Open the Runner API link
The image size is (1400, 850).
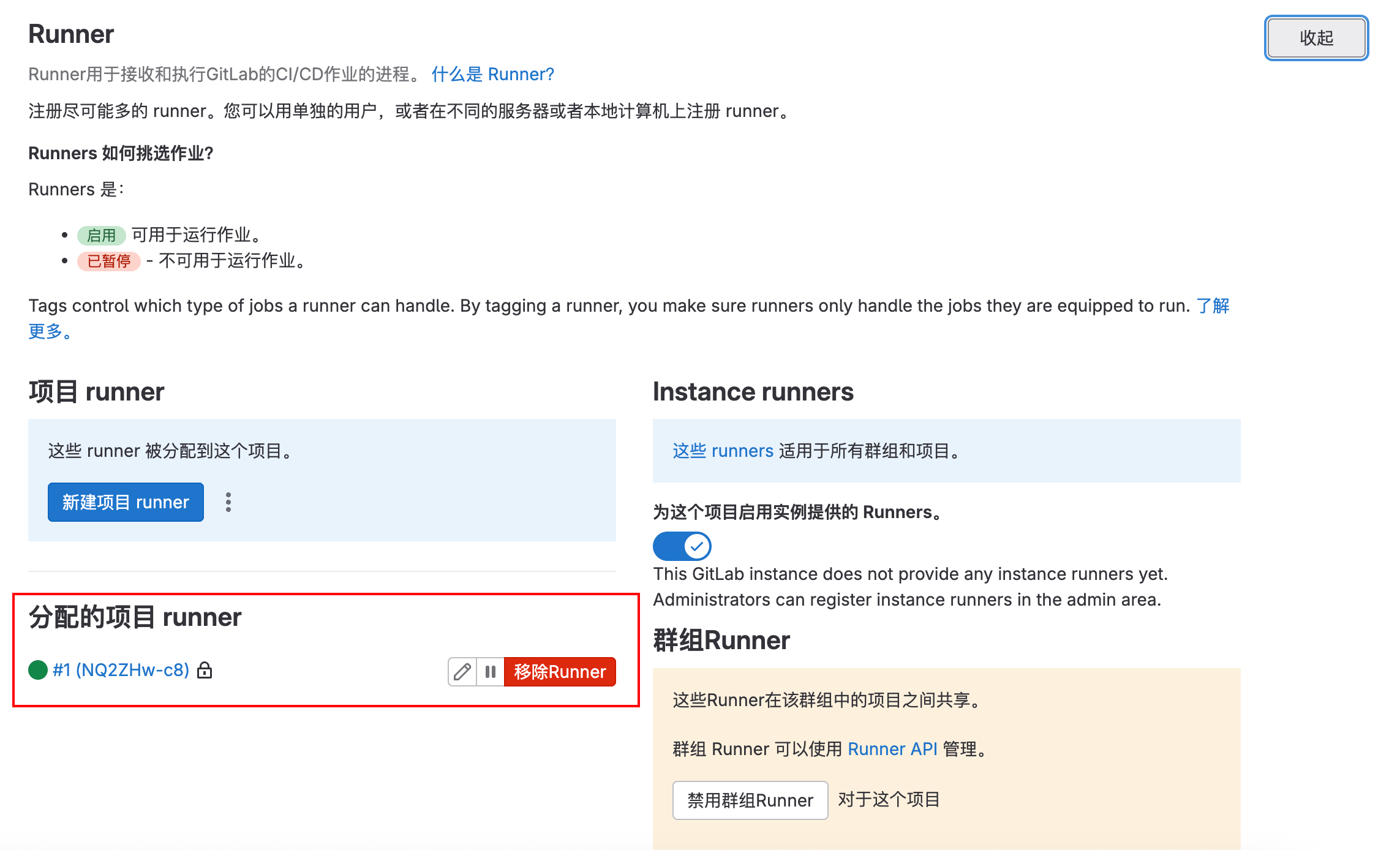tap(892, 749)
